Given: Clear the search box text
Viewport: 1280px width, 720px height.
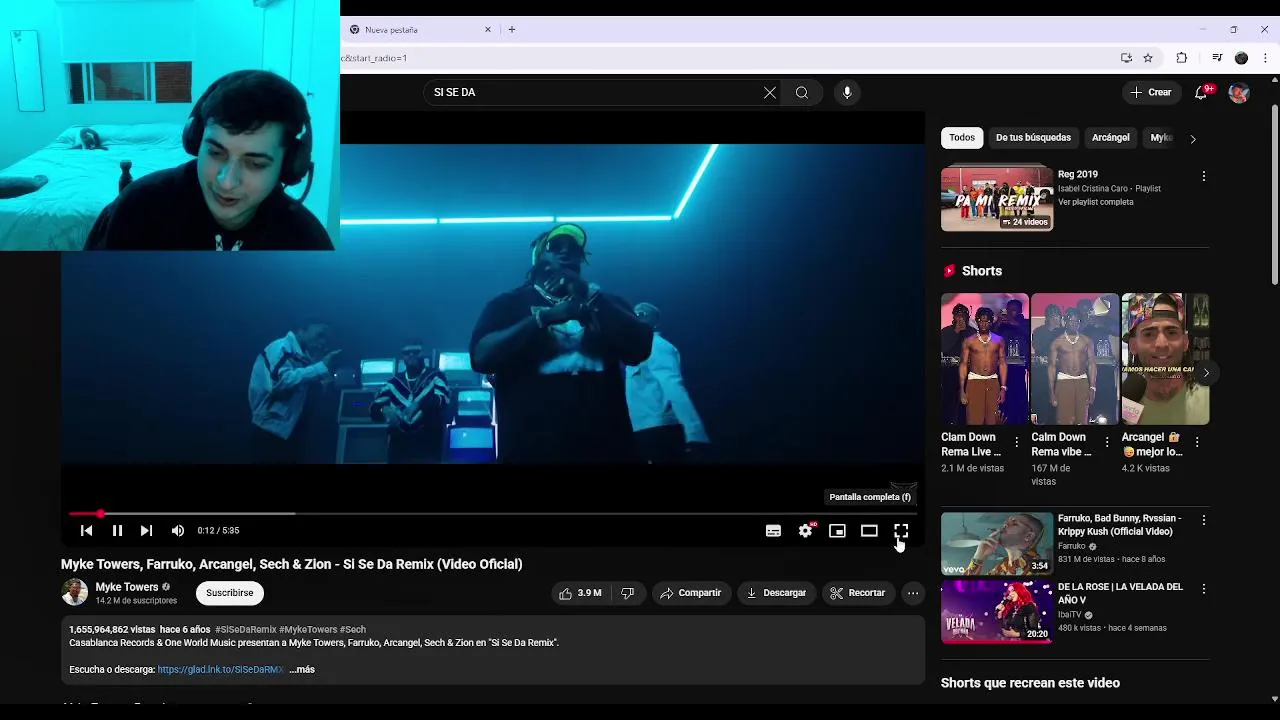Looking at the screenshot, I should coord(770,93).
